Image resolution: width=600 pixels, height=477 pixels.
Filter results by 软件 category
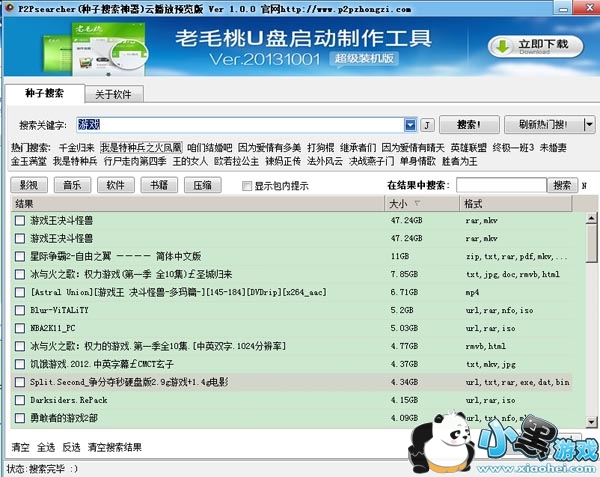pyautogui.click(x=116, y=185)
